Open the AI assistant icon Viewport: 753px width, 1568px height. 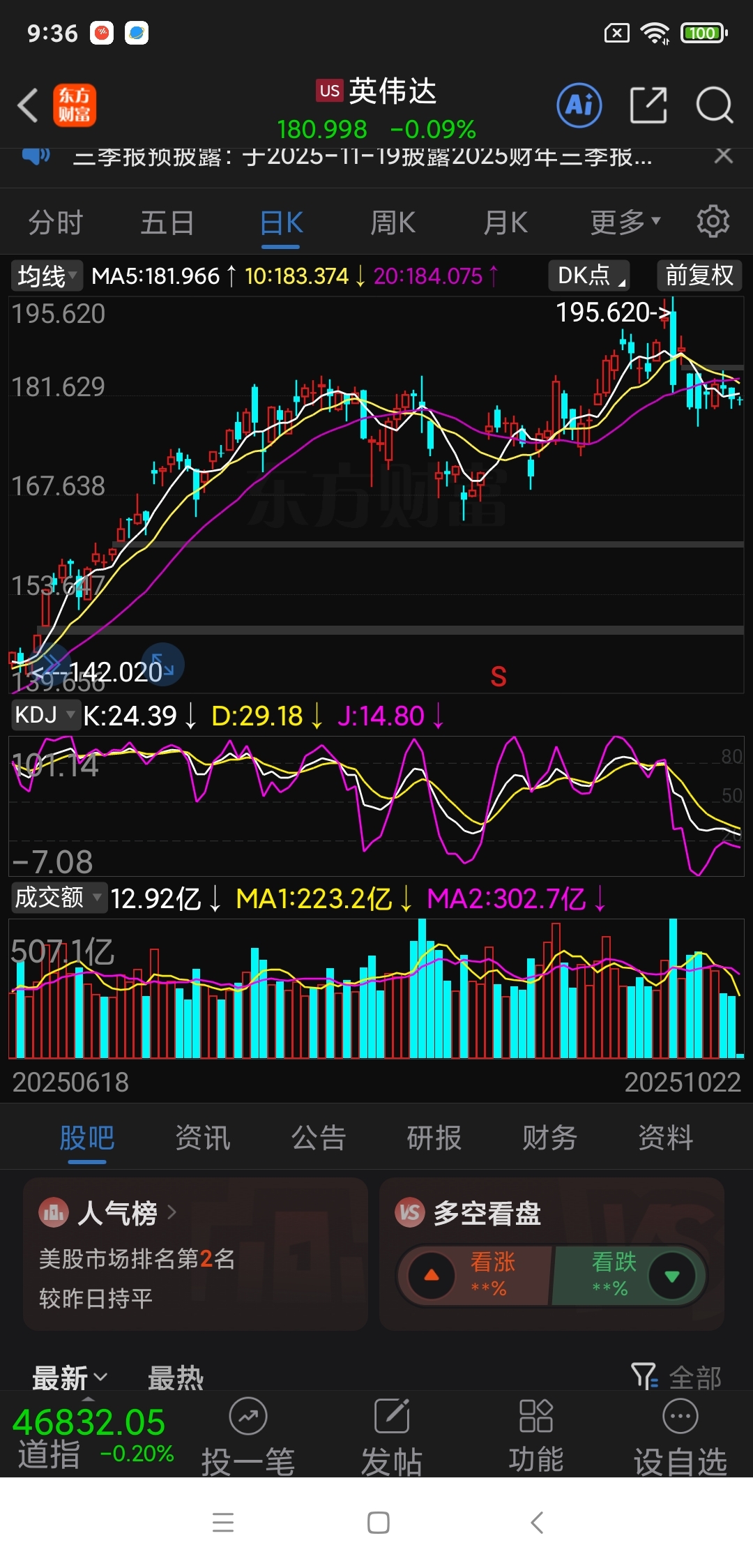click(x=579, y=105)
